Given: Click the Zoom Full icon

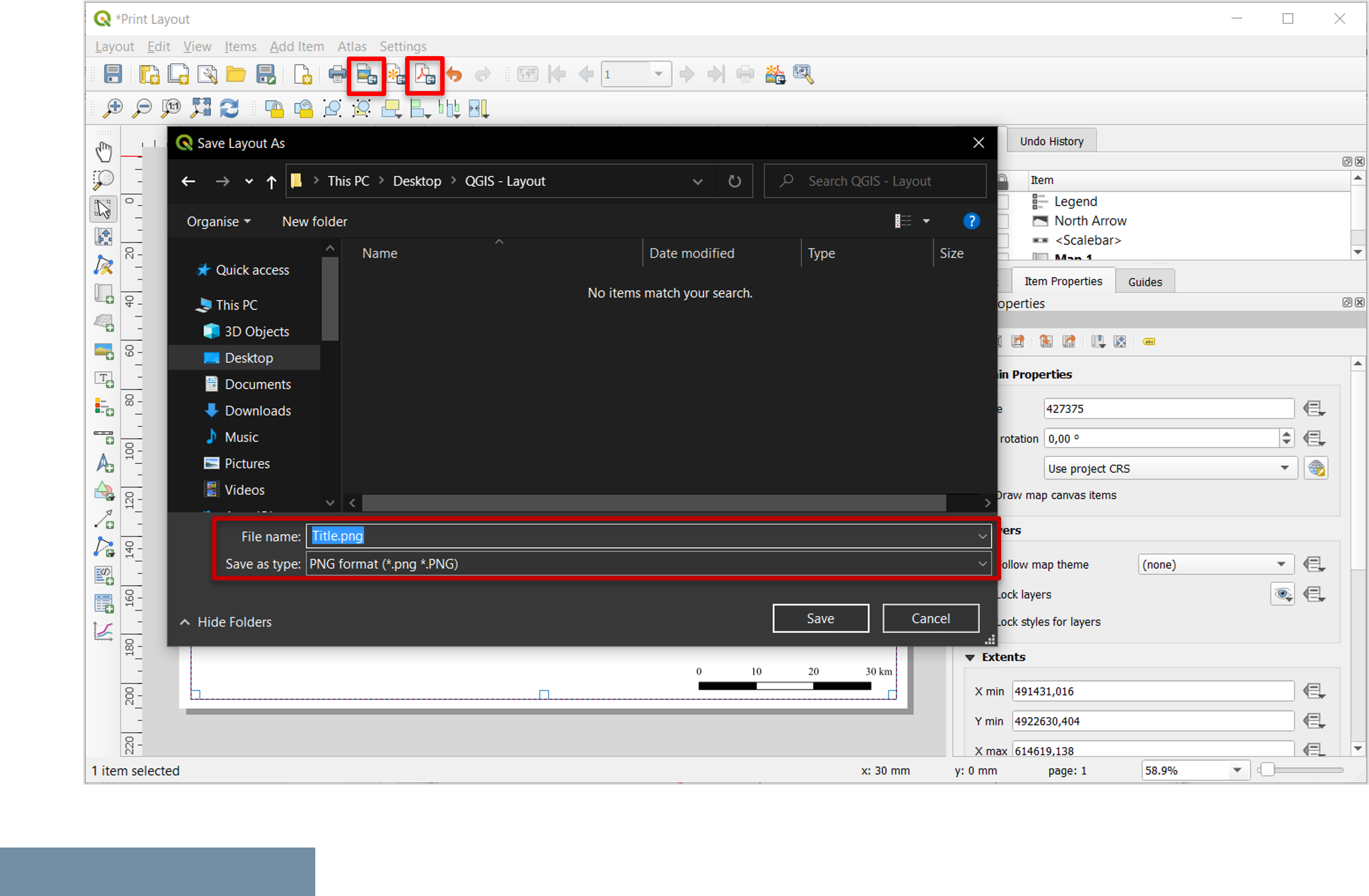Looking at the screenshot, I should 200,108.
